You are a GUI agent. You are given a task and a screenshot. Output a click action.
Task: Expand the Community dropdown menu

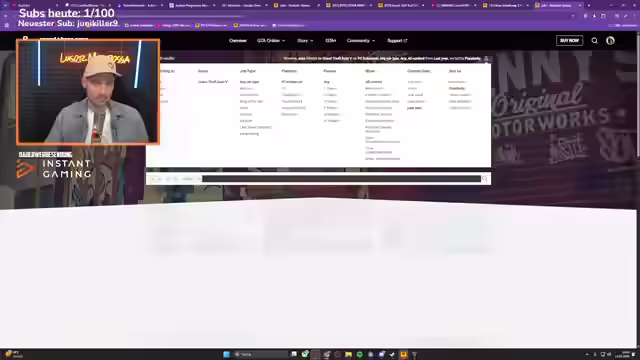pyautogui.click(x=361, y=40)
